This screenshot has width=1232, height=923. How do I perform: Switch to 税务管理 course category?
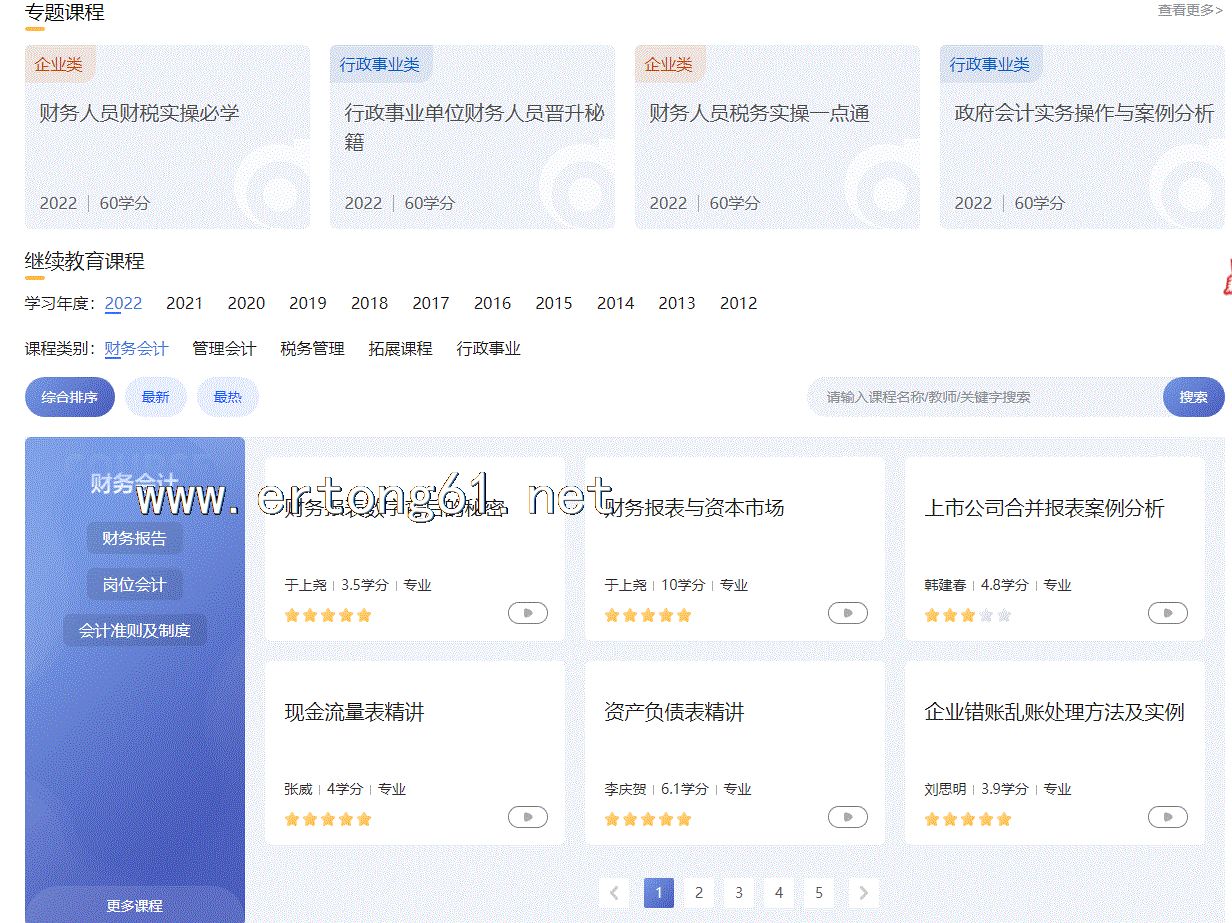(x=312, y=349)
